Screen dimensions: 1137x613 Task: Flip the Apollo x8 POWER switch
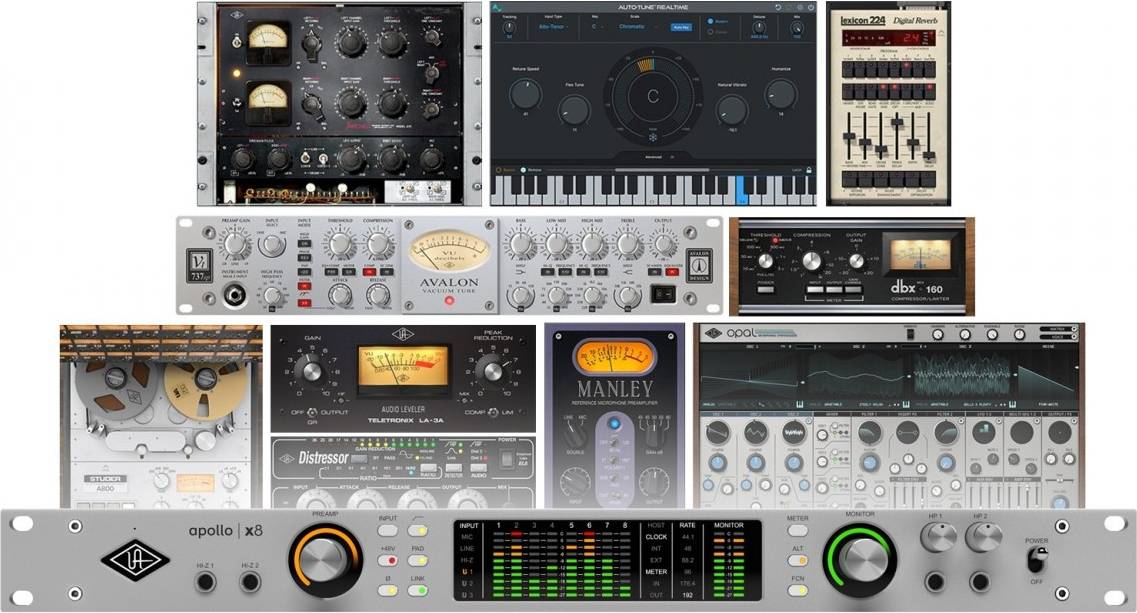(1037, 559)
